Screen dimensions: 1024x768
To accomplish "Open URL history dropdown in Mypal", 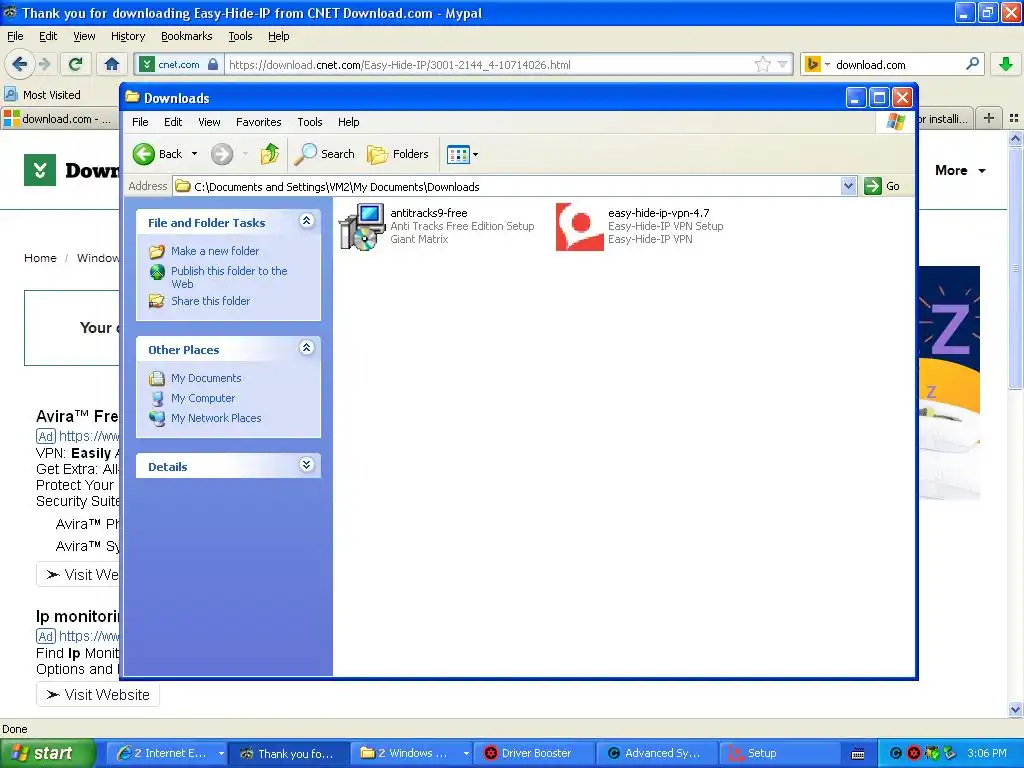I will coord(782,65).
